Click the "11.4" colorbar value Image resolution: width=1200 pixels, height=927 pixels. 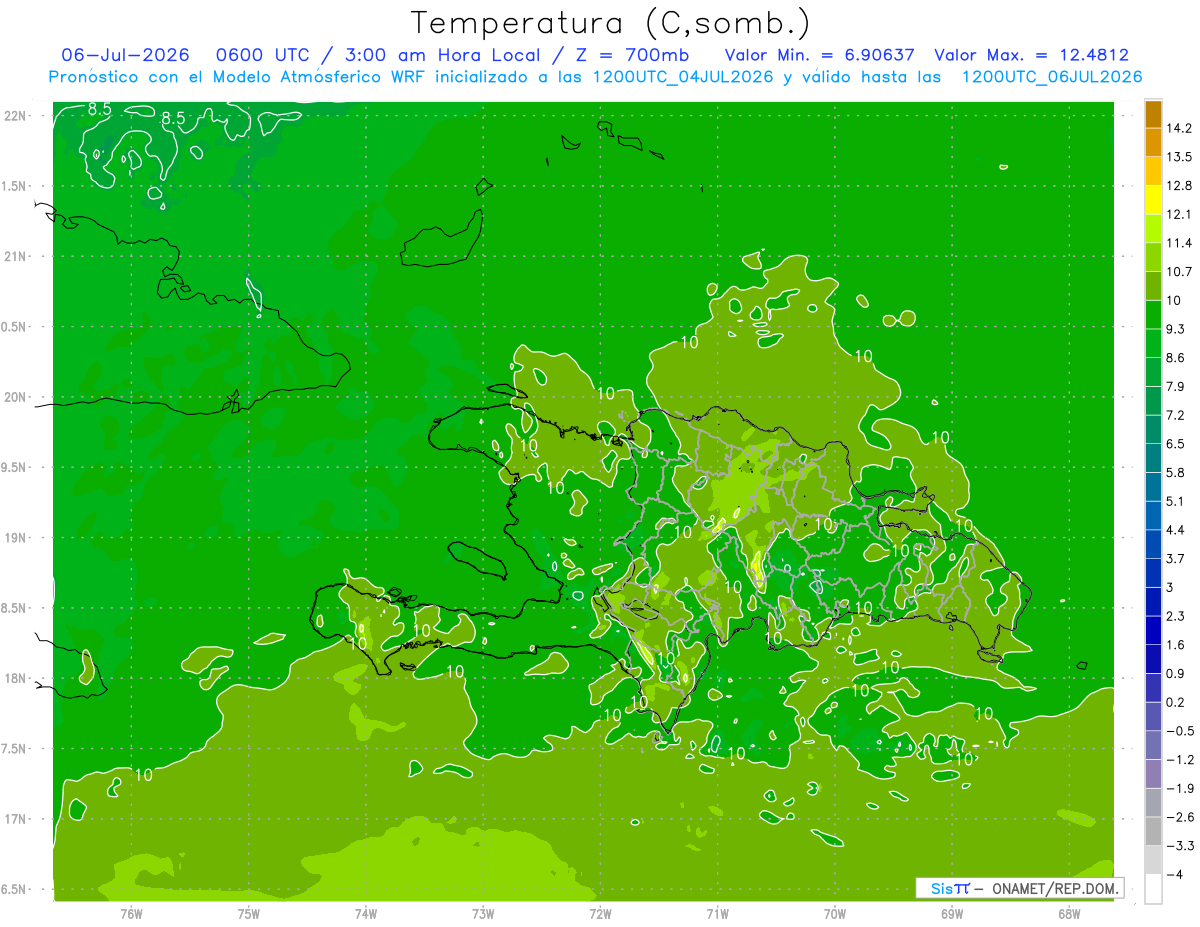1179,243
